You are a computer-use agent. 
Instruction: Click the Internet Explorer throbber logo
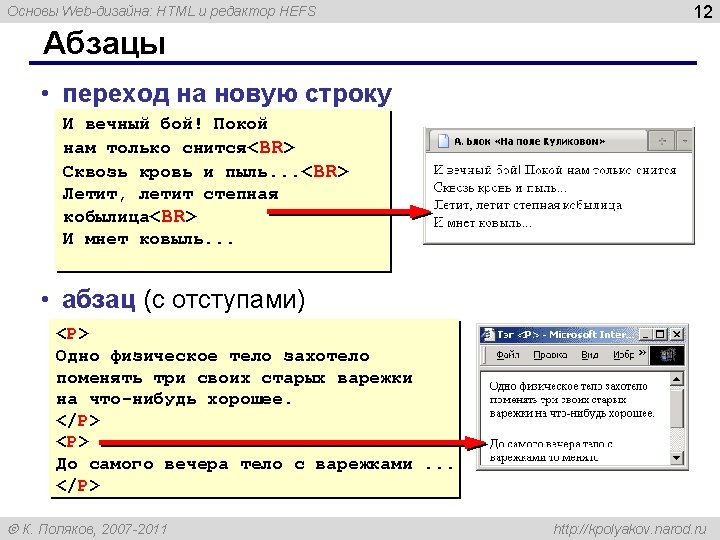[x=667, y=355]
